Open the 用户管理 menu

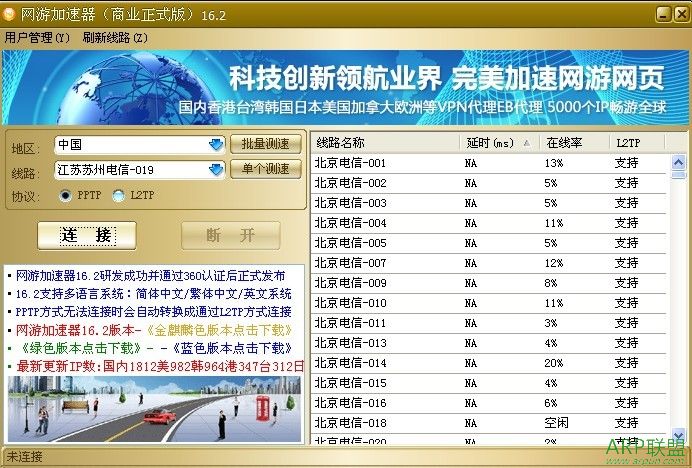[37, 37]
